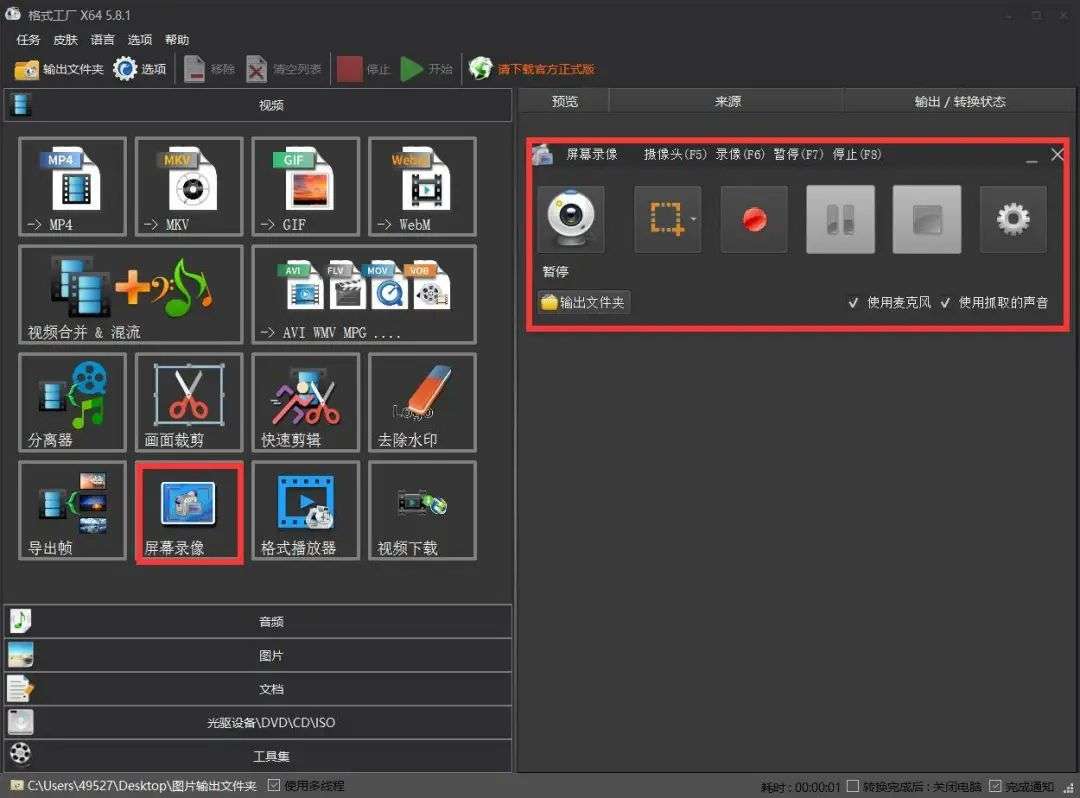Choose the MKV conversion icon
Screen dimensions: 1080x798
(x=189, y=187)
